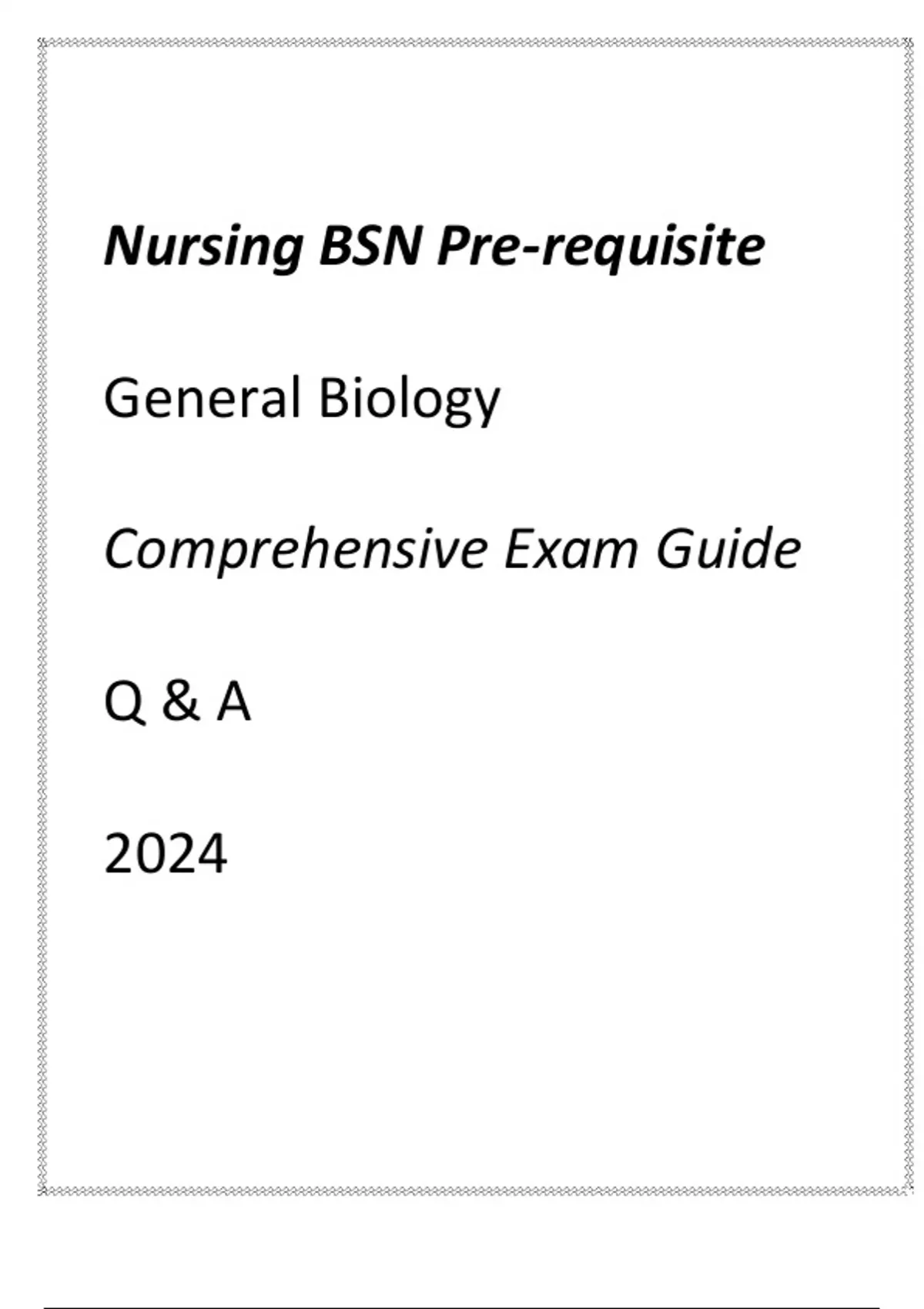Click the word "Pre-requisite" in the heading

(x=601, y=246)
